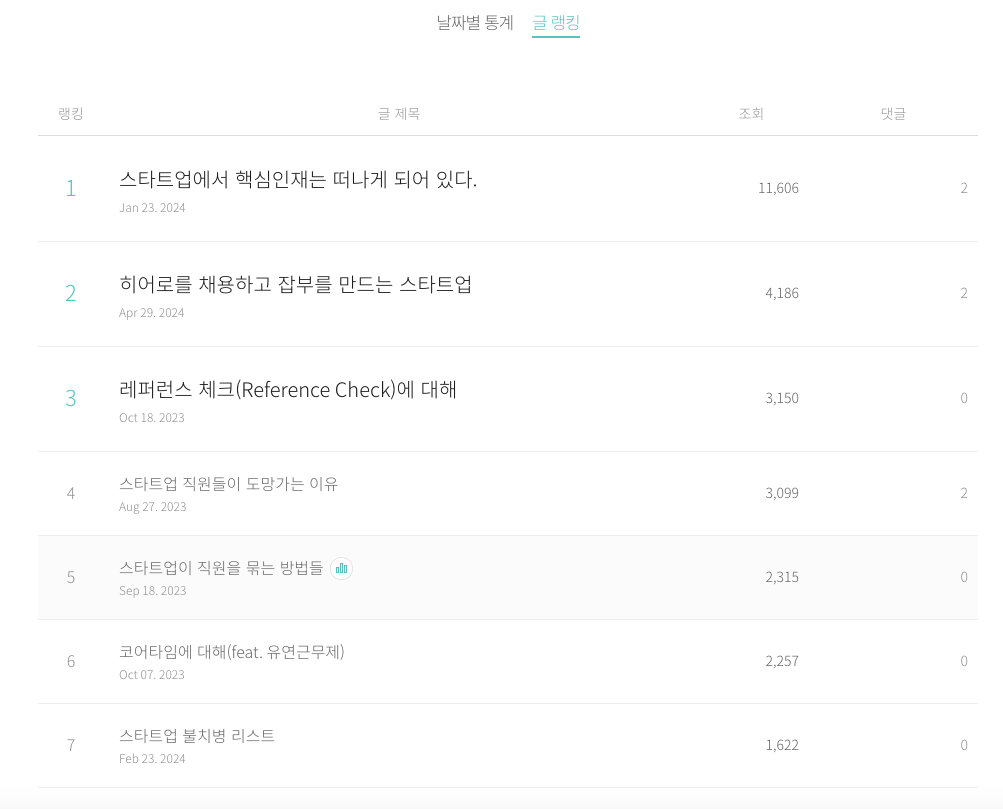Select the Jan 23. 2024 date label
Viewport: 1003px width, 809px height.
click(x=151, y=207)
